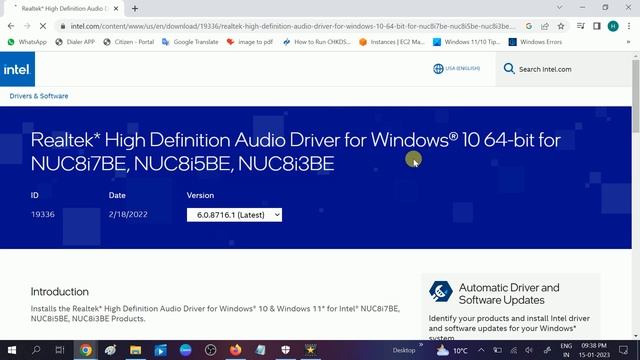Image resolution: width=640 pixels, height=360 pixels.
Task: Open the Instances EC2 bookmark
Action: [392, 42]
